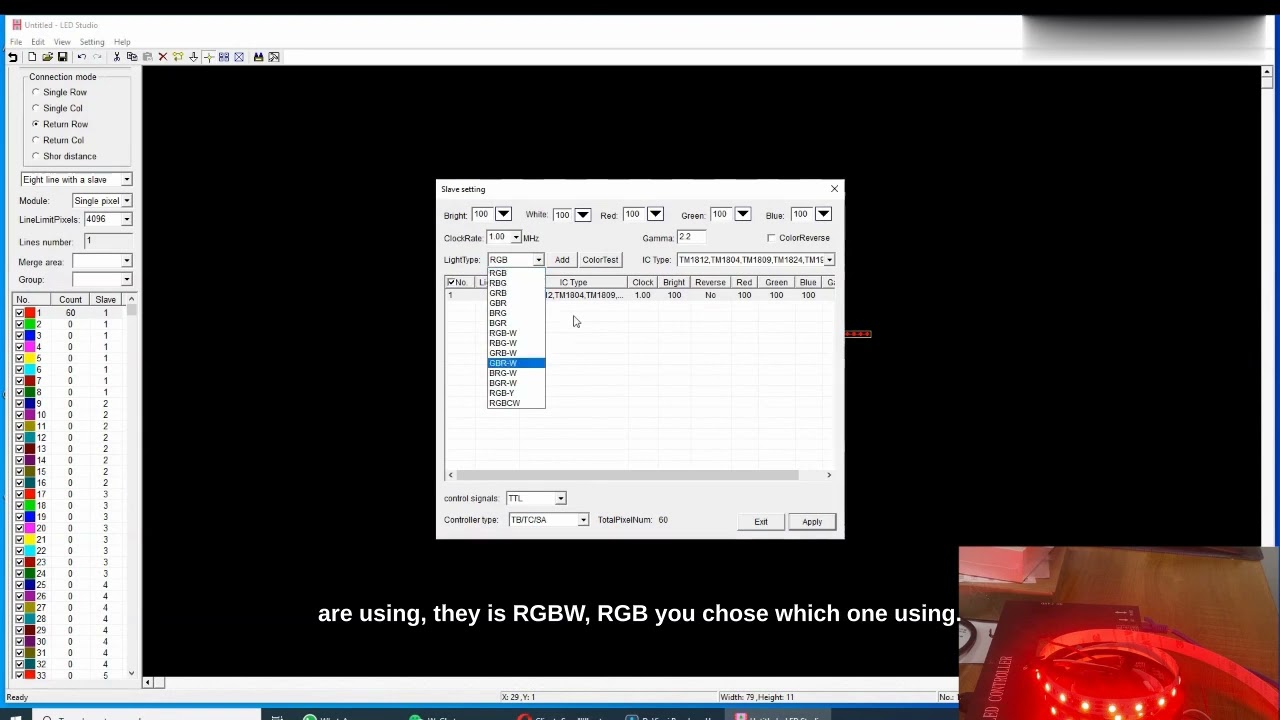Image resolution: width=1280 pixels, height=720 pixels.
Task: Delete with the red X toolbar icon
Action: [x=163, y=57]
